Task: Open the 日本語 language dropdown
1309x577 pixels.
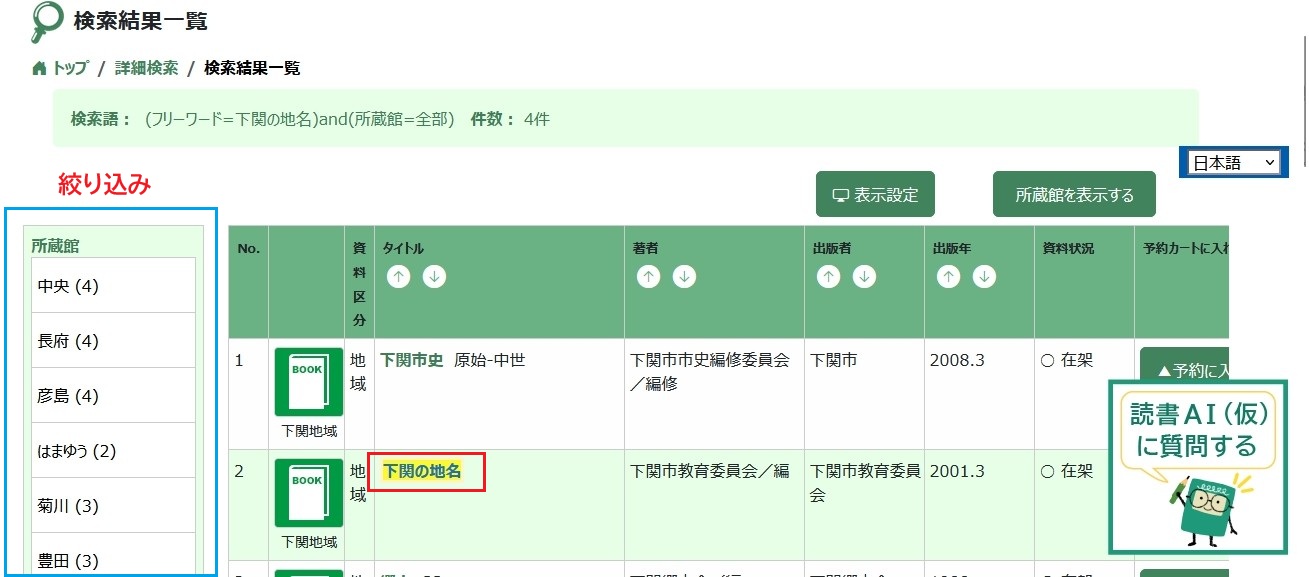Action: pos(1234,162)
